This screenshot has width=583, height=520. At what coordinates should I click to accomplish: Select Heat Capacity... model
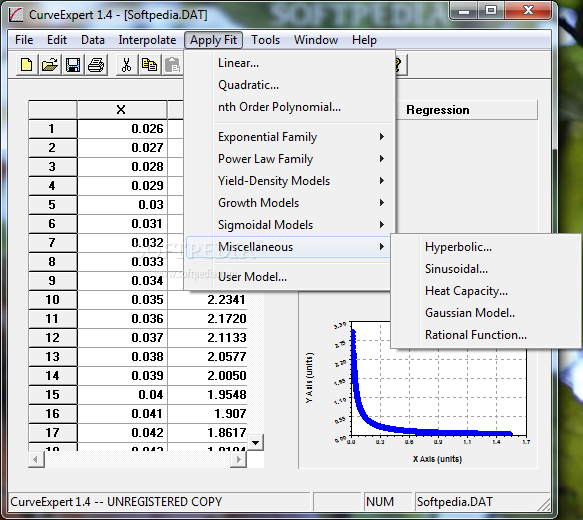tap(486, 291)
